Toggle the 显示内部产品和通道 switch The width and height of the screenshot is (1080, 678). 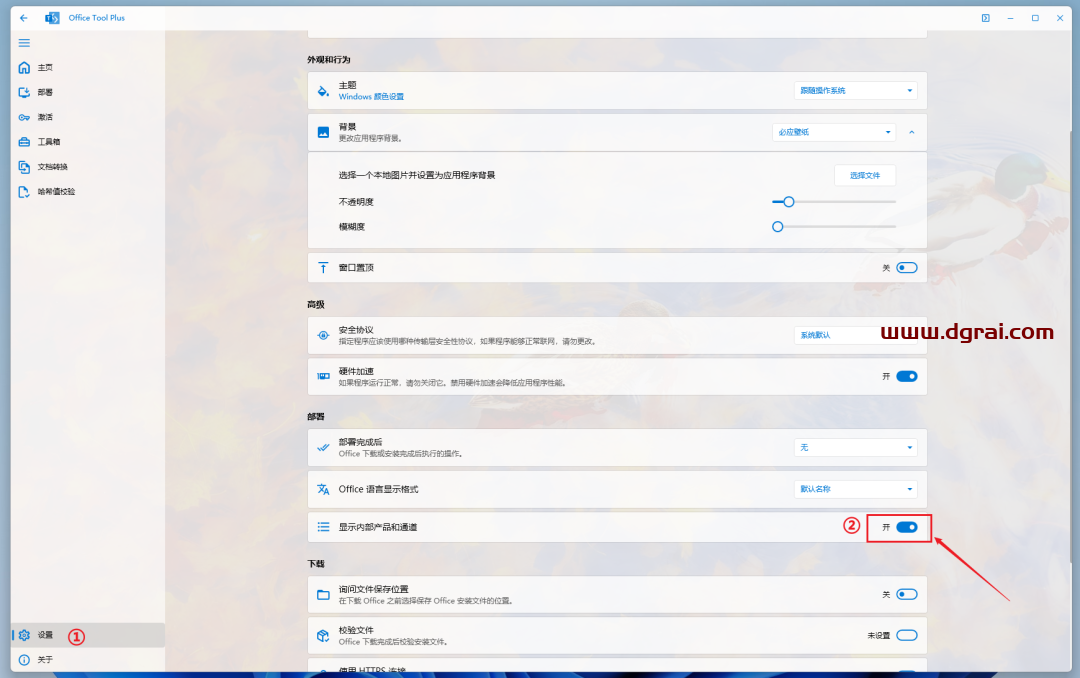coord(907,527)
